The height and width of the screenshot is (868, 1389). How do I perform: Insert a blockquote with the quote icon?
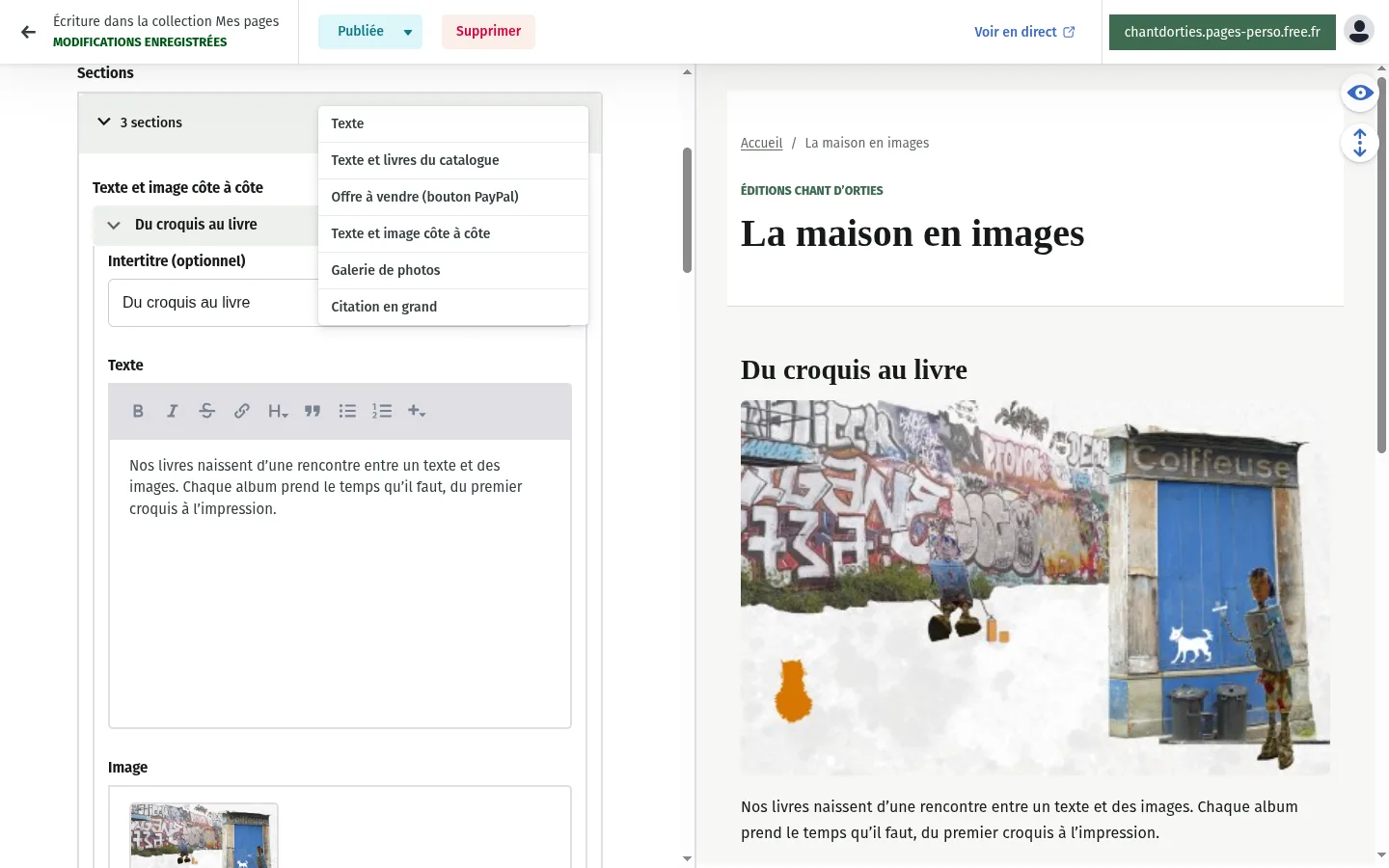(313, 411)
